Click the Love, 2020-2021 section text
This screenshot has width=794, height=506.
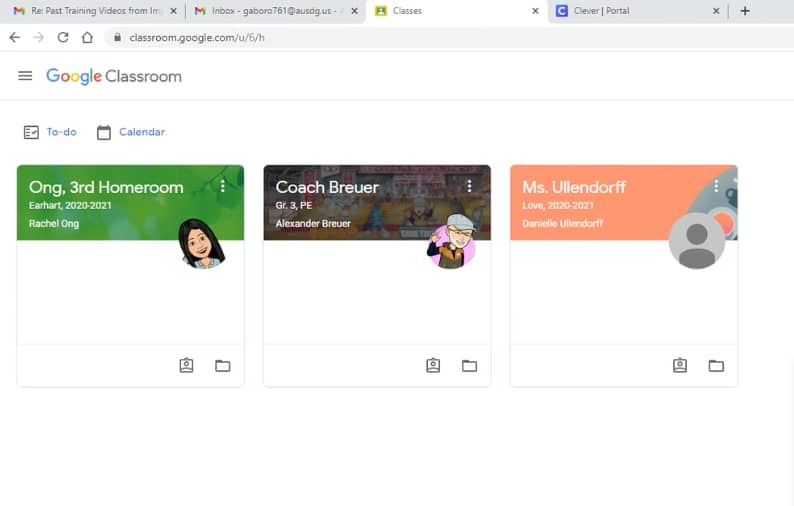coord(558,206)
